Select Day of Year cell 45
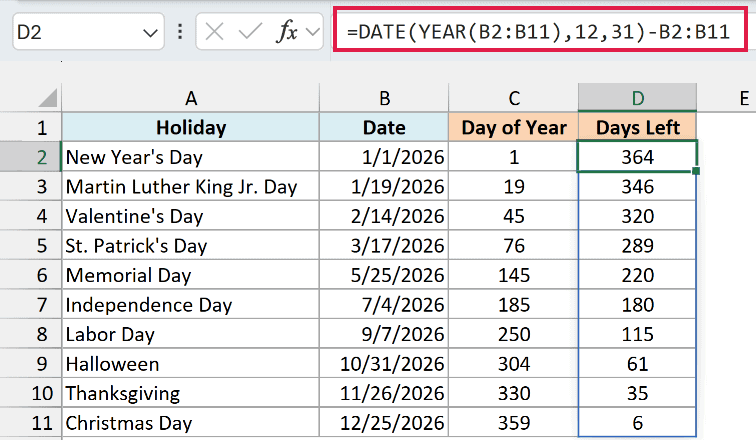This screenshot has height=440, width=756. 513,216
